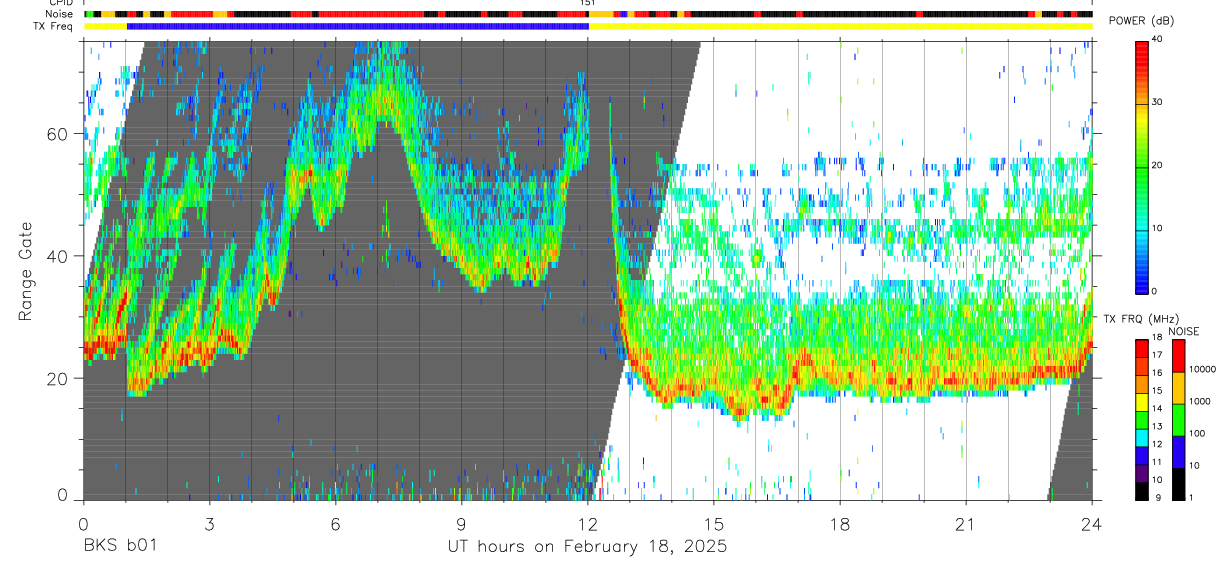Viewport: 1228px width, 567px height.
Task: Click the 0 tick on UT hours axis
Action: (x=83, y=523)
